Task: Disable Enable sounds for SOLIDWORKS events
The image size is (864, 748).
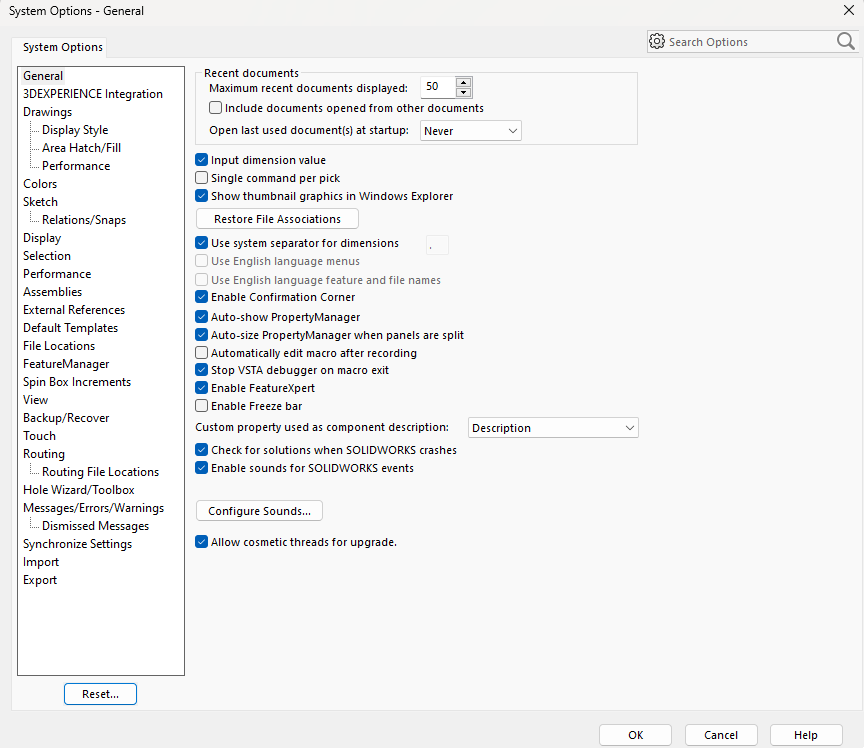Action: click(x=202, y=468)
